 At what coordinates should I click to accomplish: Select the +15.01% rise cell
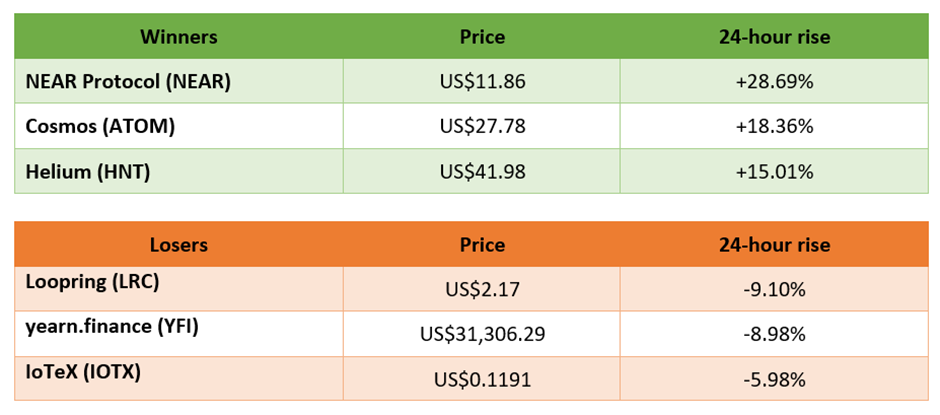coord(775,172)
